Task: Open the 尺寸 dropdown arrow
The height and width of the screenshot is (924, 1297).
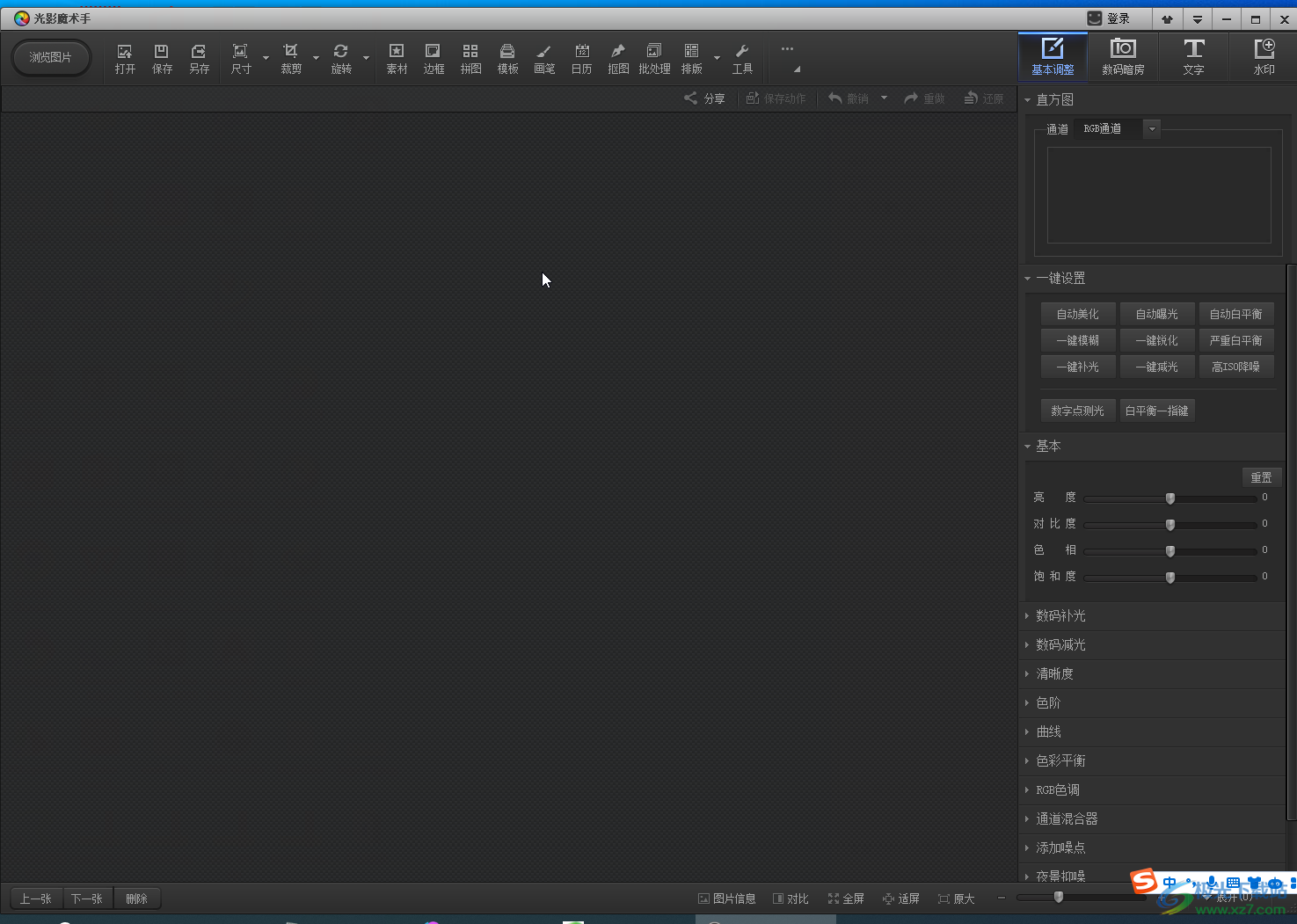Action: tap(266, 59)
